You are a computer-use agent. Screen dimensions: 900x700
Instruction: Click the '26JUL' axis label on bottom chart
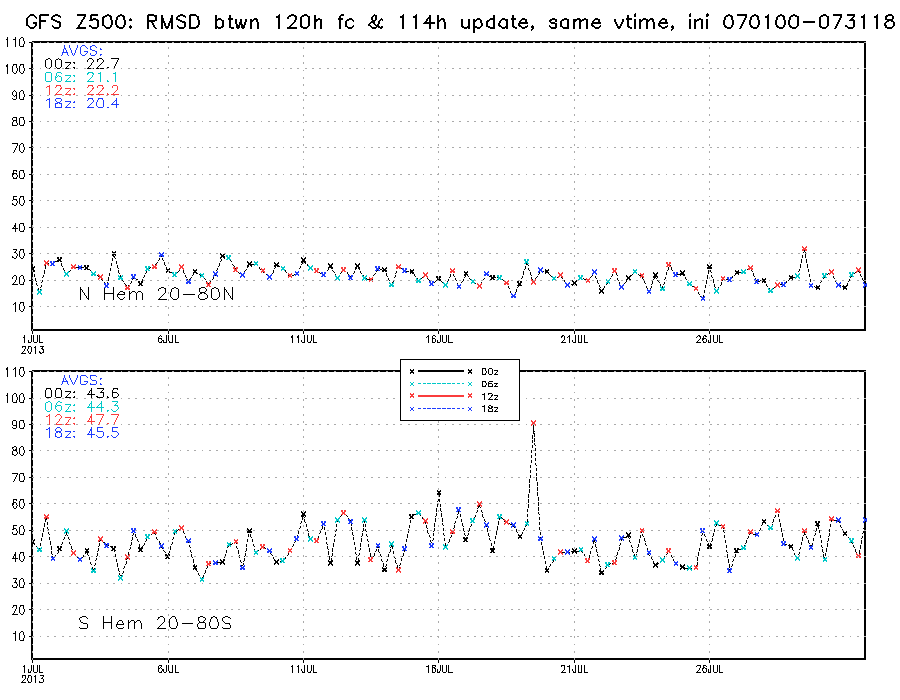tap(710, 669)
